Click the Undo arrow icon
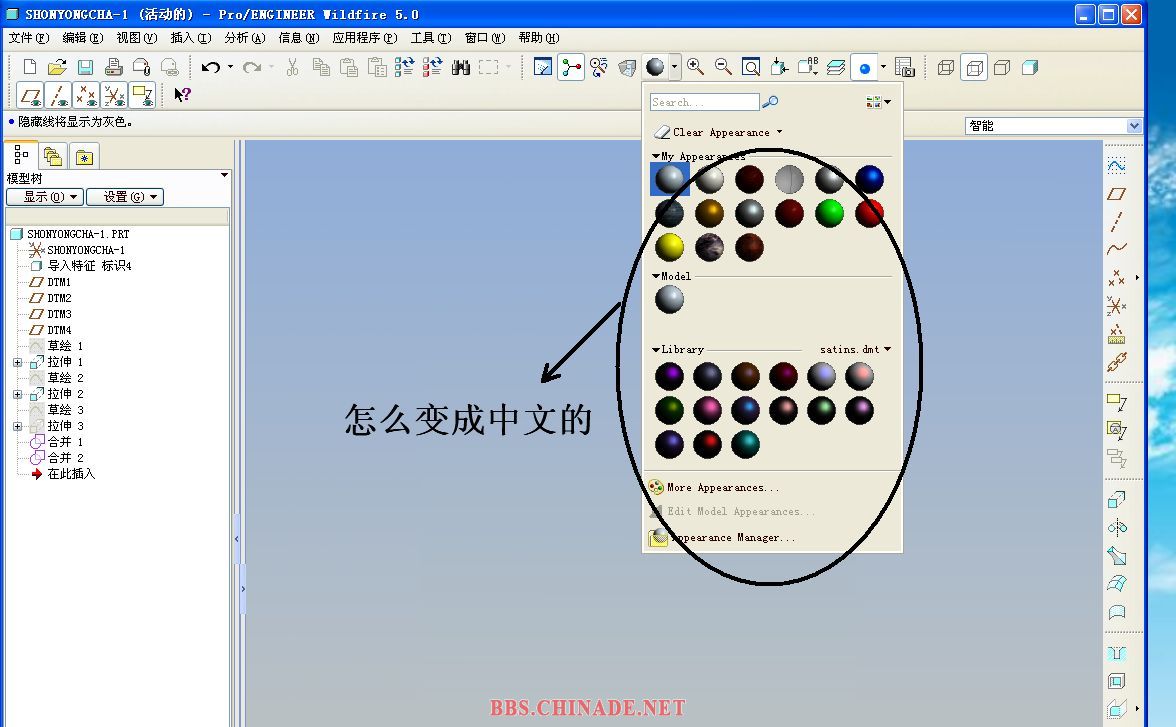The width and height of the screenshot is (1176, 727). (x=210, y=67)
